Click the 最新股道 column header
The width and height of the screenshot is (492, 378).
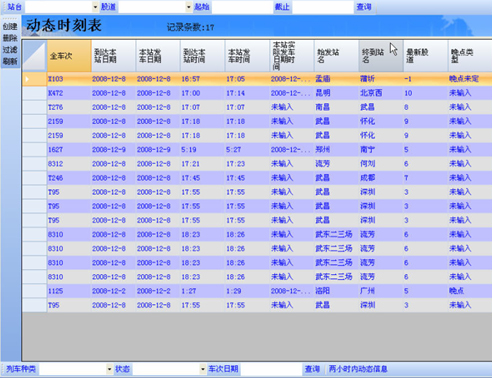(426, 56)
